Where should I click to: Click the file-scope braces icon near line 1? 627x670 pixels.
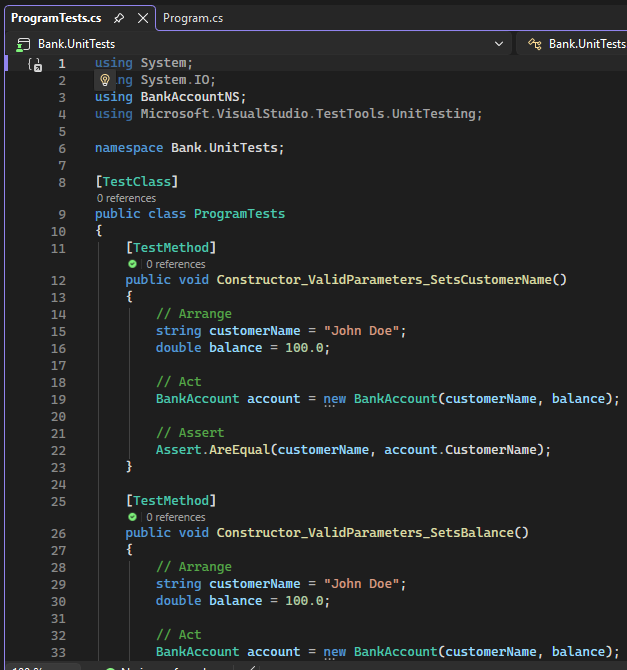[x=35, y=65]
